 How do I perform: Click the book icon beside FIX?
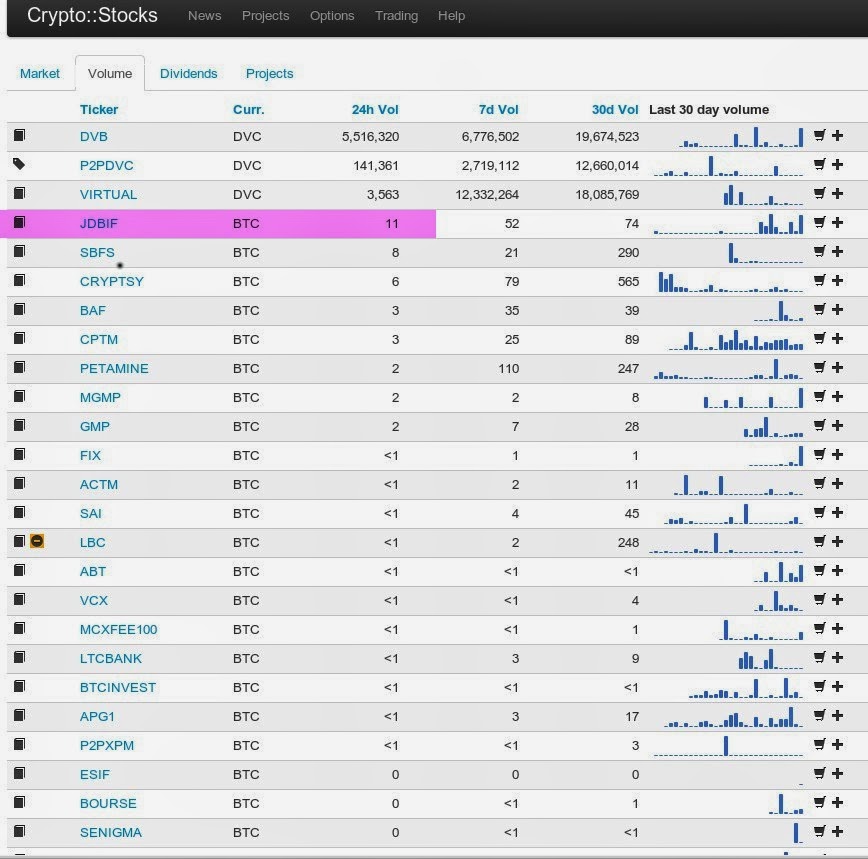coord(19,454)
